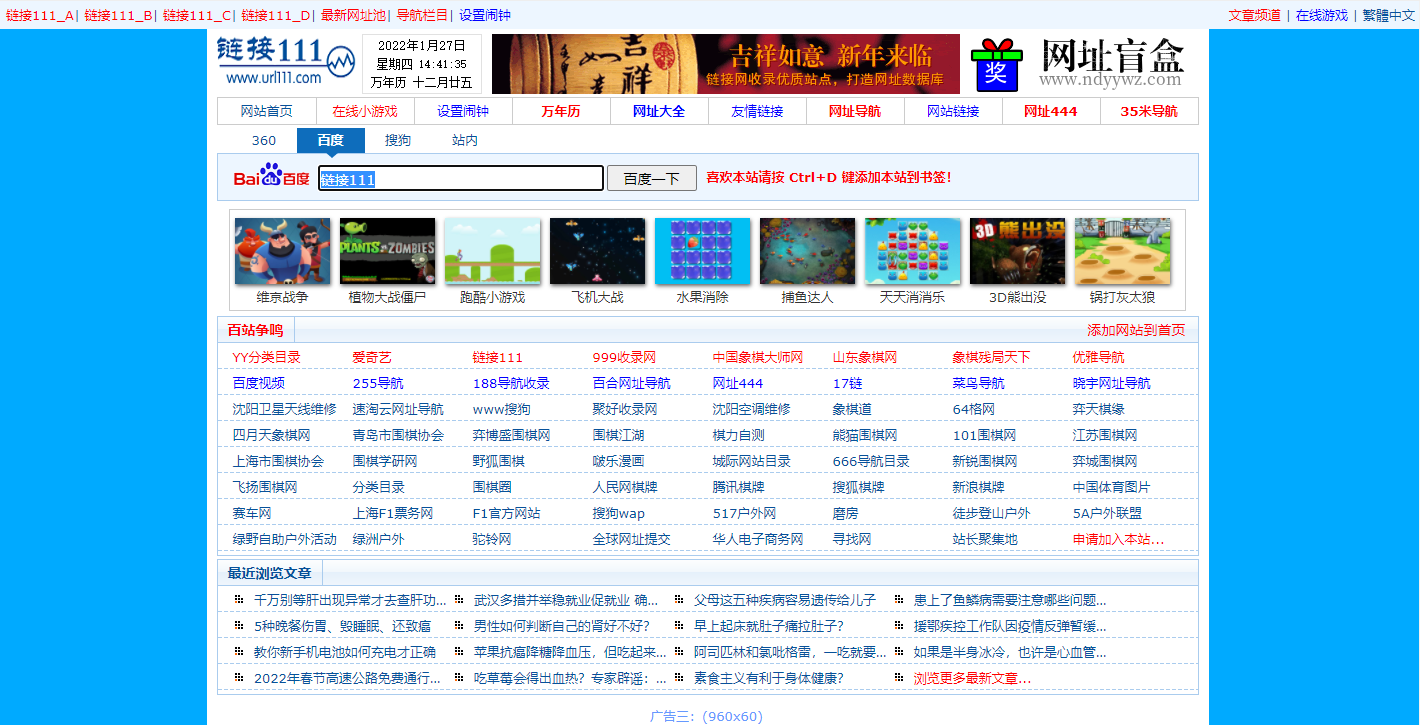
Task: Open 文章频道 link at top right
Action: [x=1255, y=15]
